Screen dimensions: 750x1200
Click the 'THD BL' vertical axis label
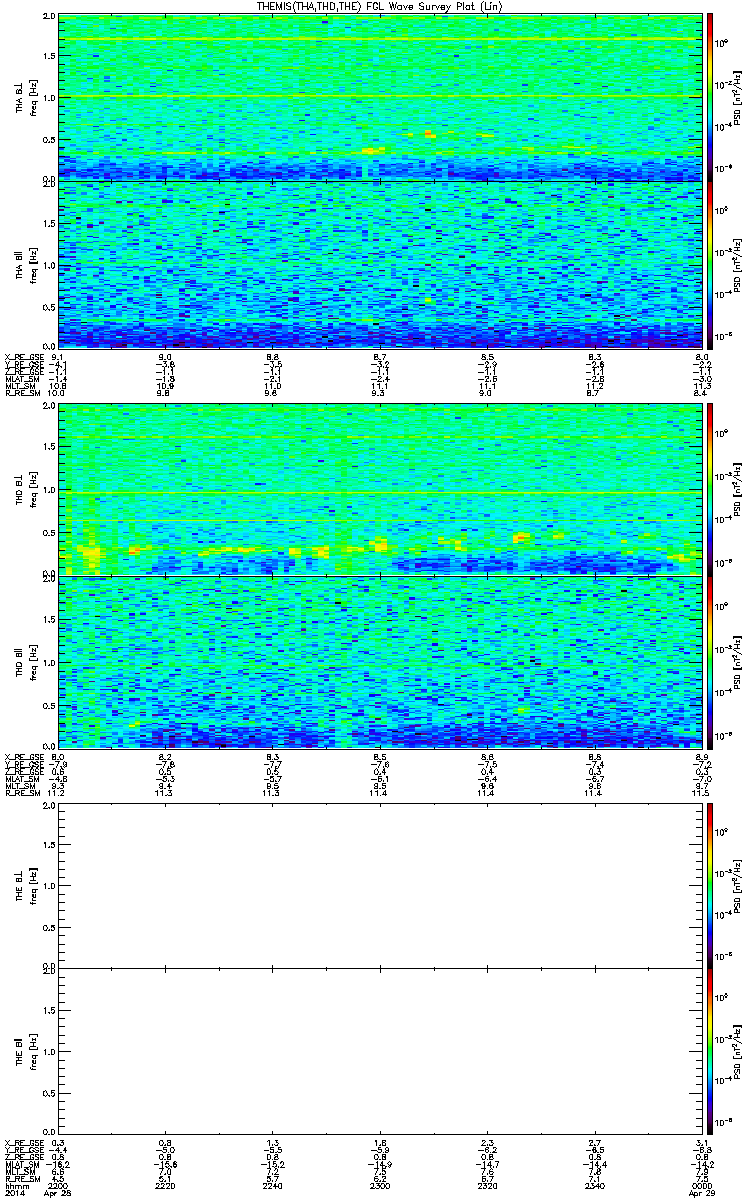[19, 488]
